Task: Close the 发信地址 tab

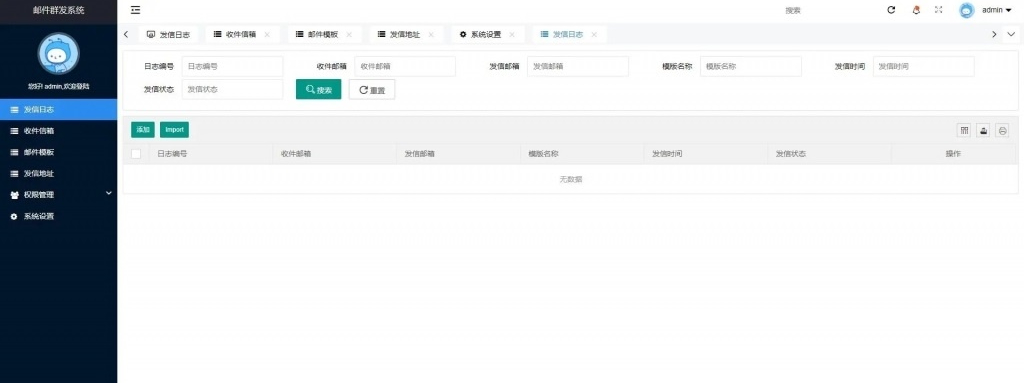Action: [431, 35]
